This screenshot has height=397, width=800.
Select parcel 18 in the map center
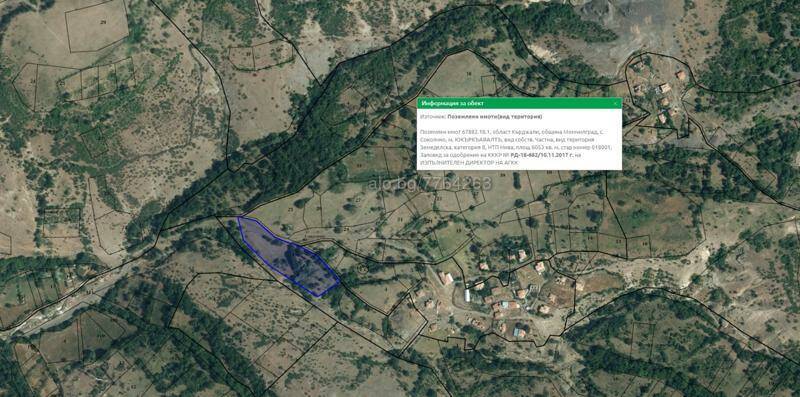458,231
